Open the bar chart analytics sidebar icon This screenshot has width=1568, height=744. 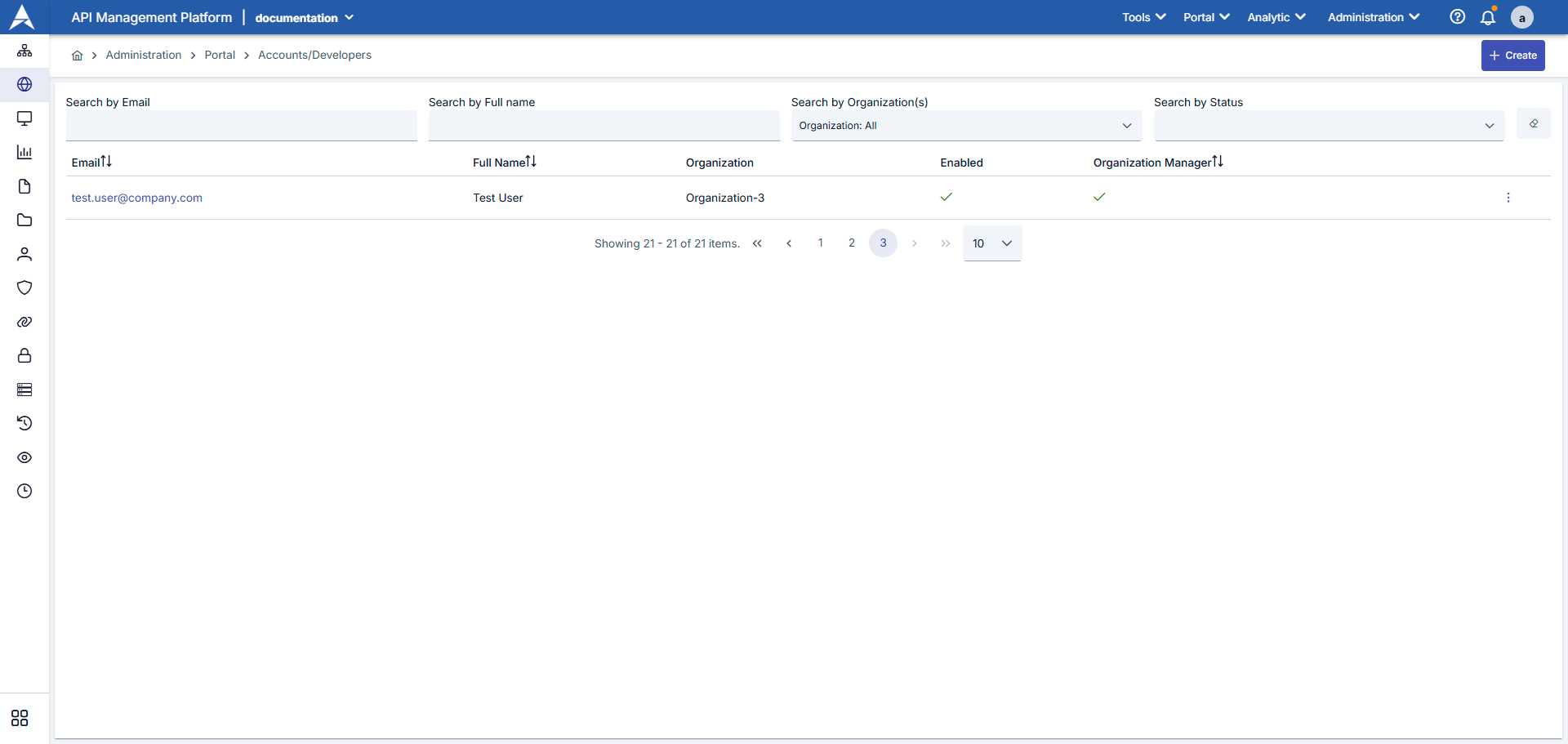click(x=24, y=153)
